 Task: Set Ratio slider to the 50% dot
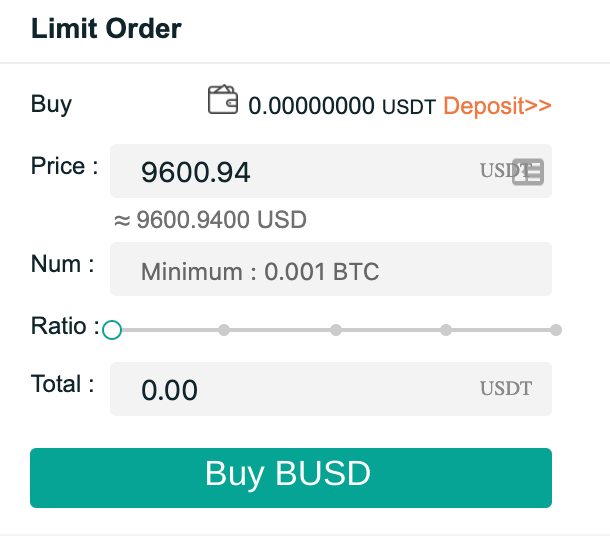pyautogui.click(x=336, y=330)
